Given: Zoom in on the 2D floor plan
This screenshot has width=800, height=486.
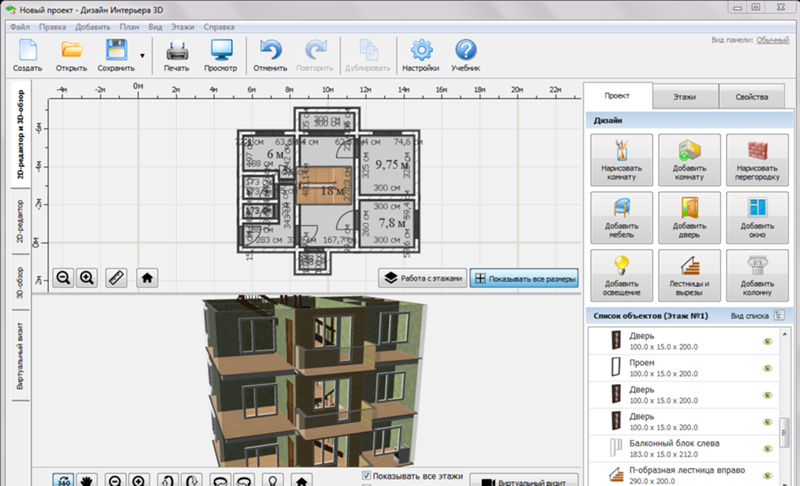Looking at the screenshot, I should point(87,277).
